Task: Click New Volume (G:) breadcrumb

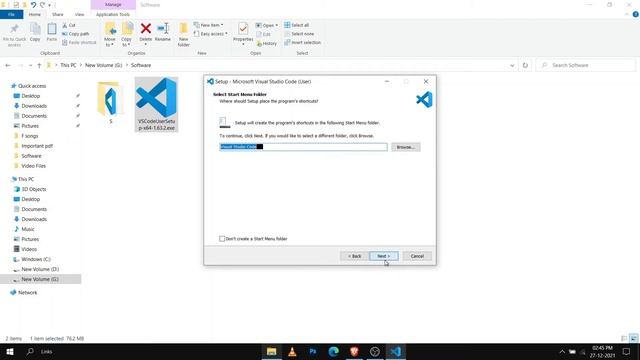Action: click(104, 65)
